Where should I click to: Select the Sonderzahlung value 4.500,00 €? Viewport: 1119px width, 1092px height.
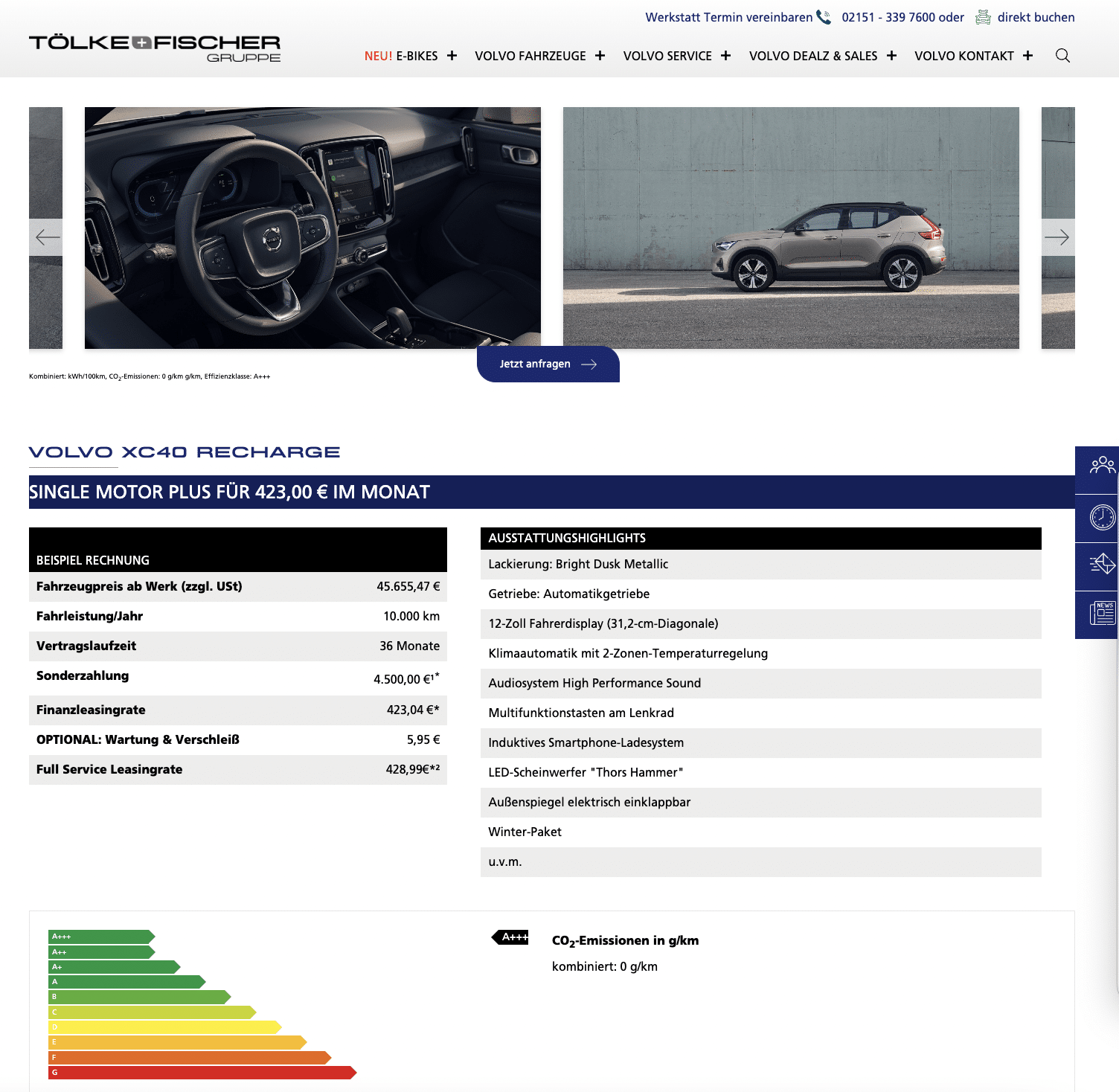pyautogui.click(x=406, y=678)
